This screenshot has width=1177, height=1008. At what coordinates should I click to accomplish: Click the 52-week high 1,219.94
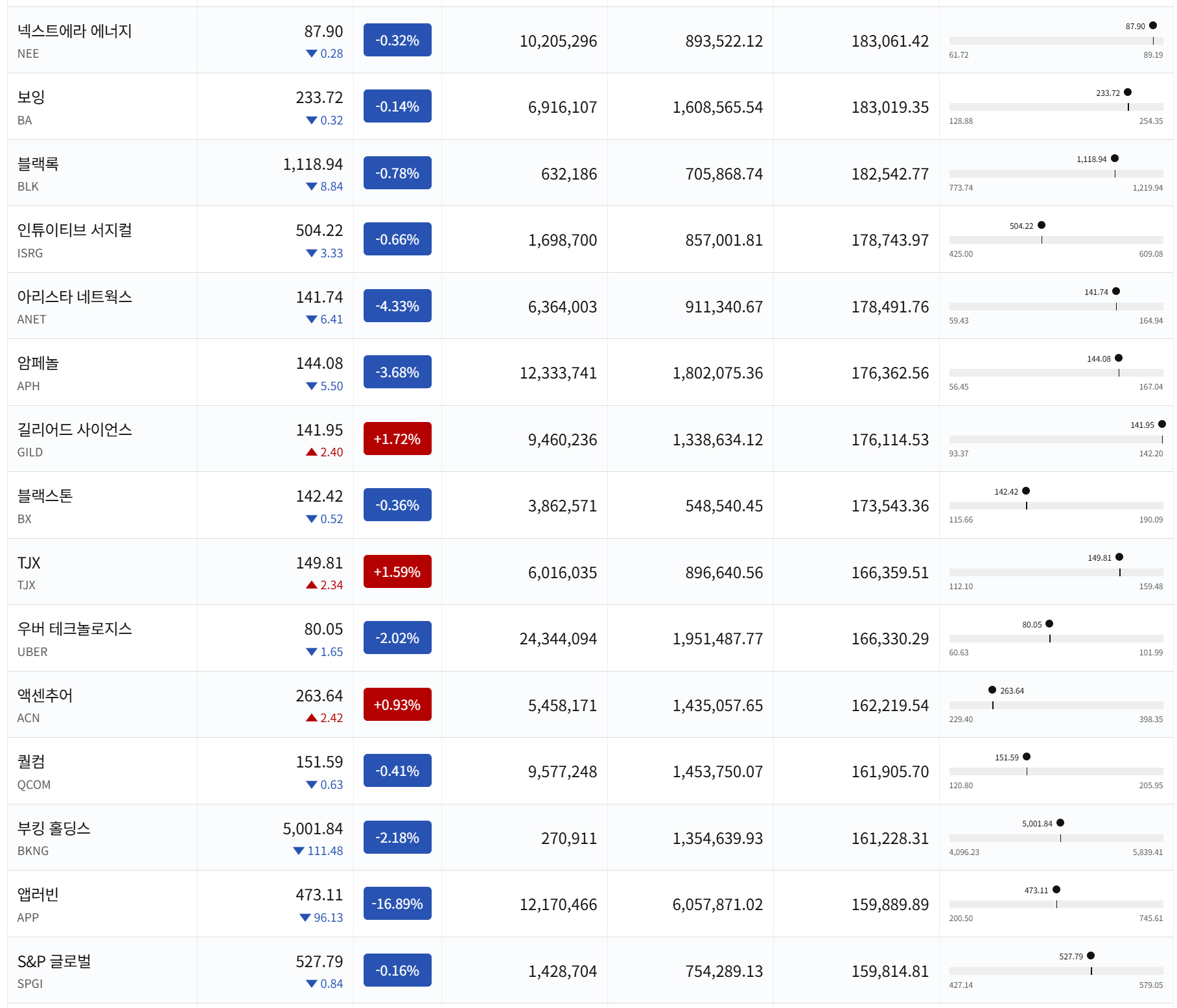(x=1148, y=188)
